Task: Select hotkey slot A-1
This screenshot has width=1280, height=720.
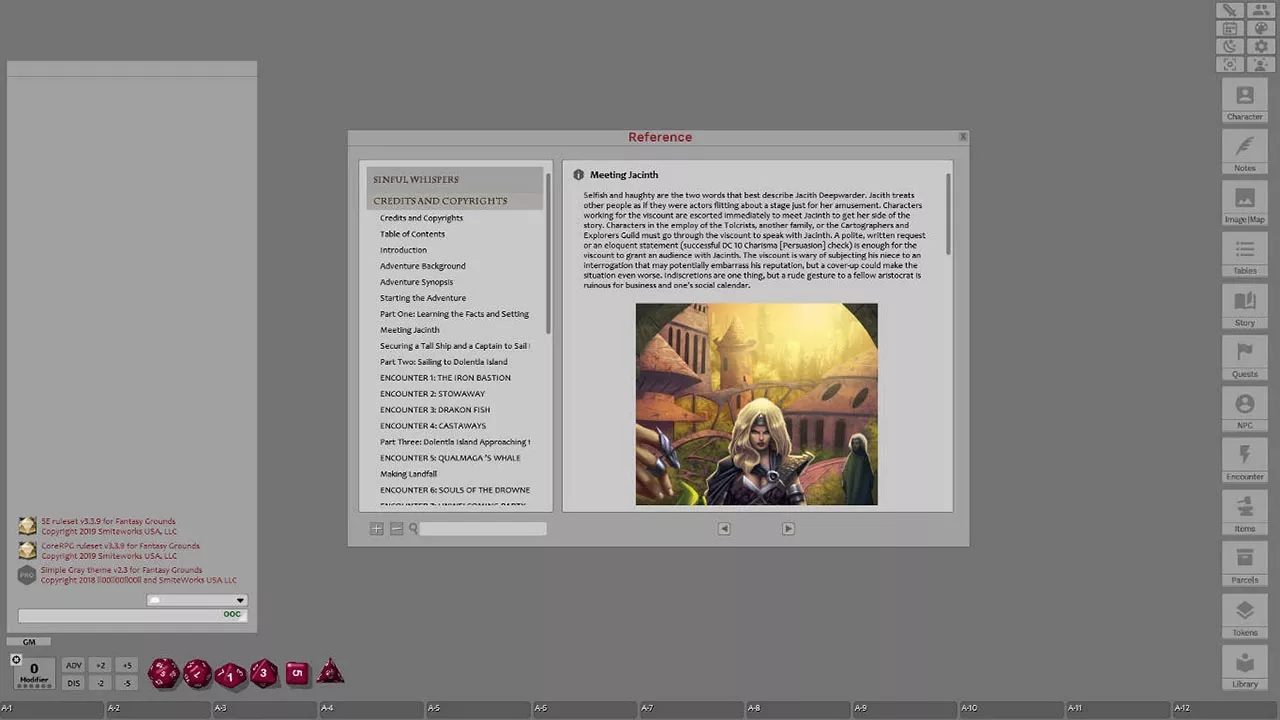Action: pos(52,708)
